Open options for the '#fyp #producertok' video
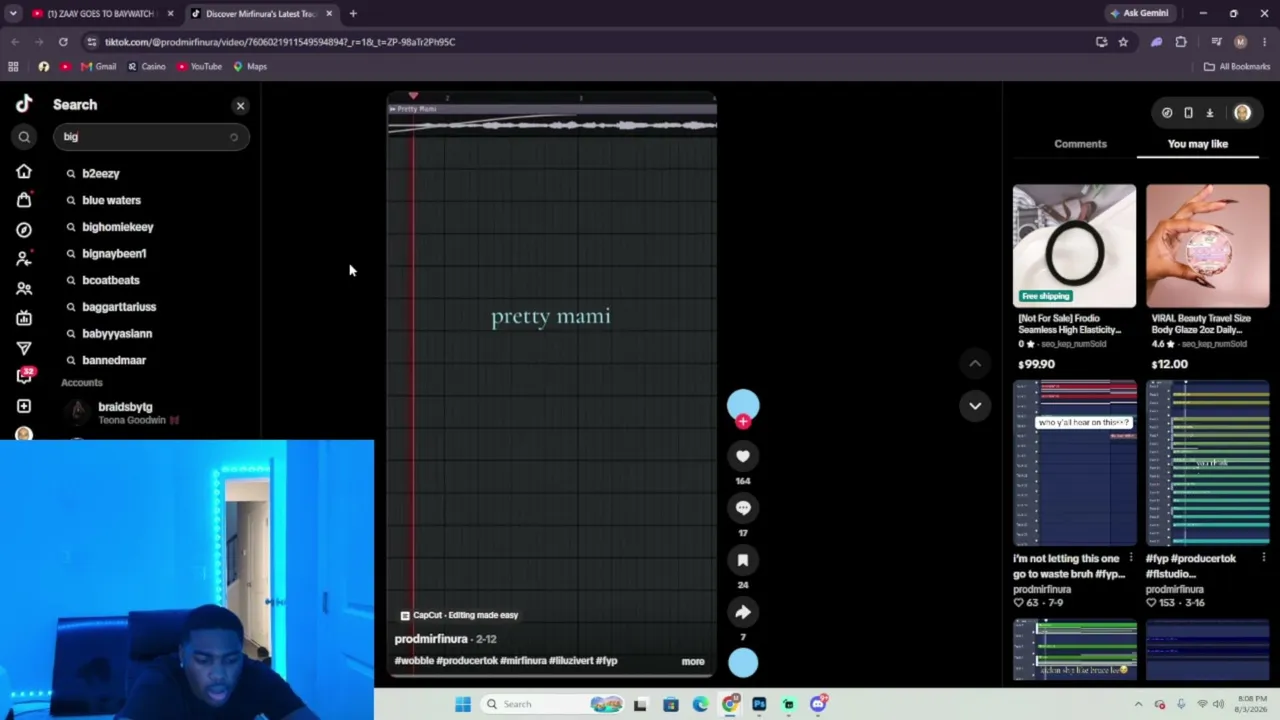This screenshot has width=1280, height=720. click(x=1264, y=558)
